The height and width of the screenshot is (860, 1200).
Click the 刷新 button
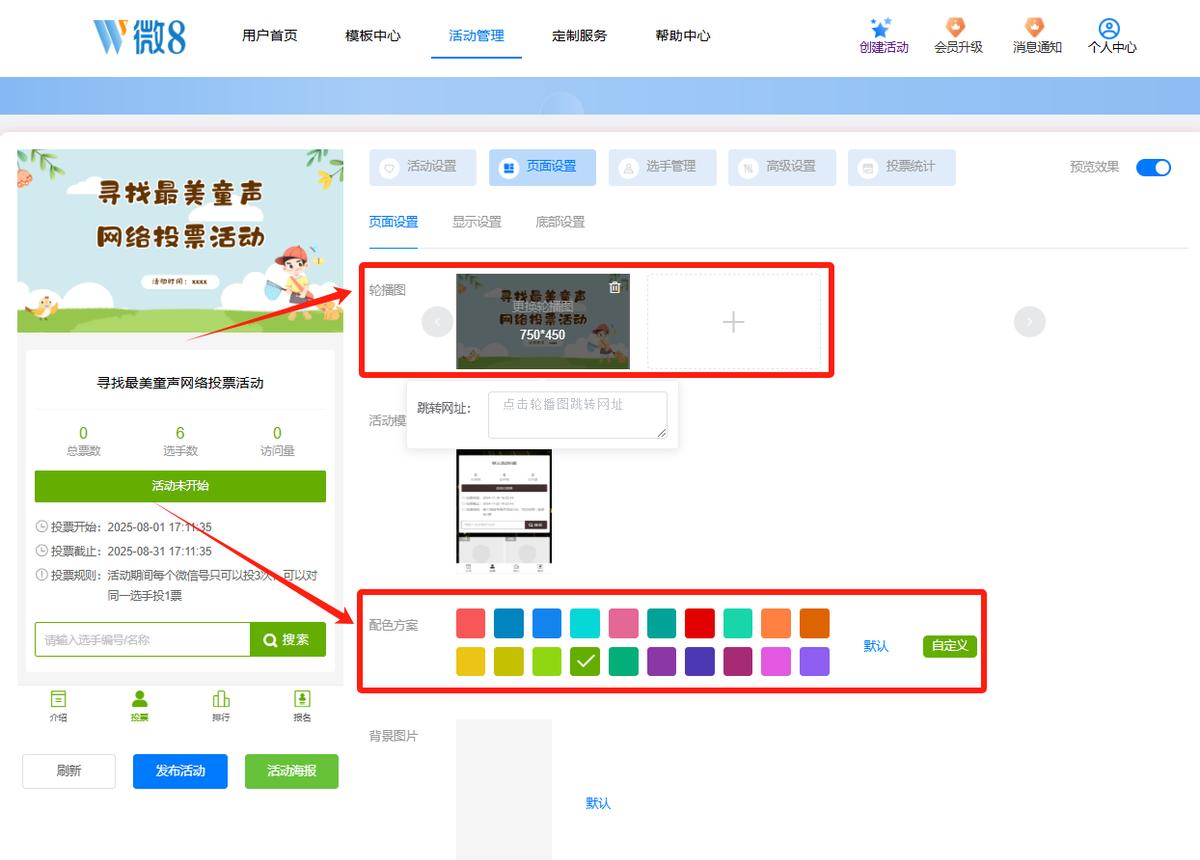69,771
